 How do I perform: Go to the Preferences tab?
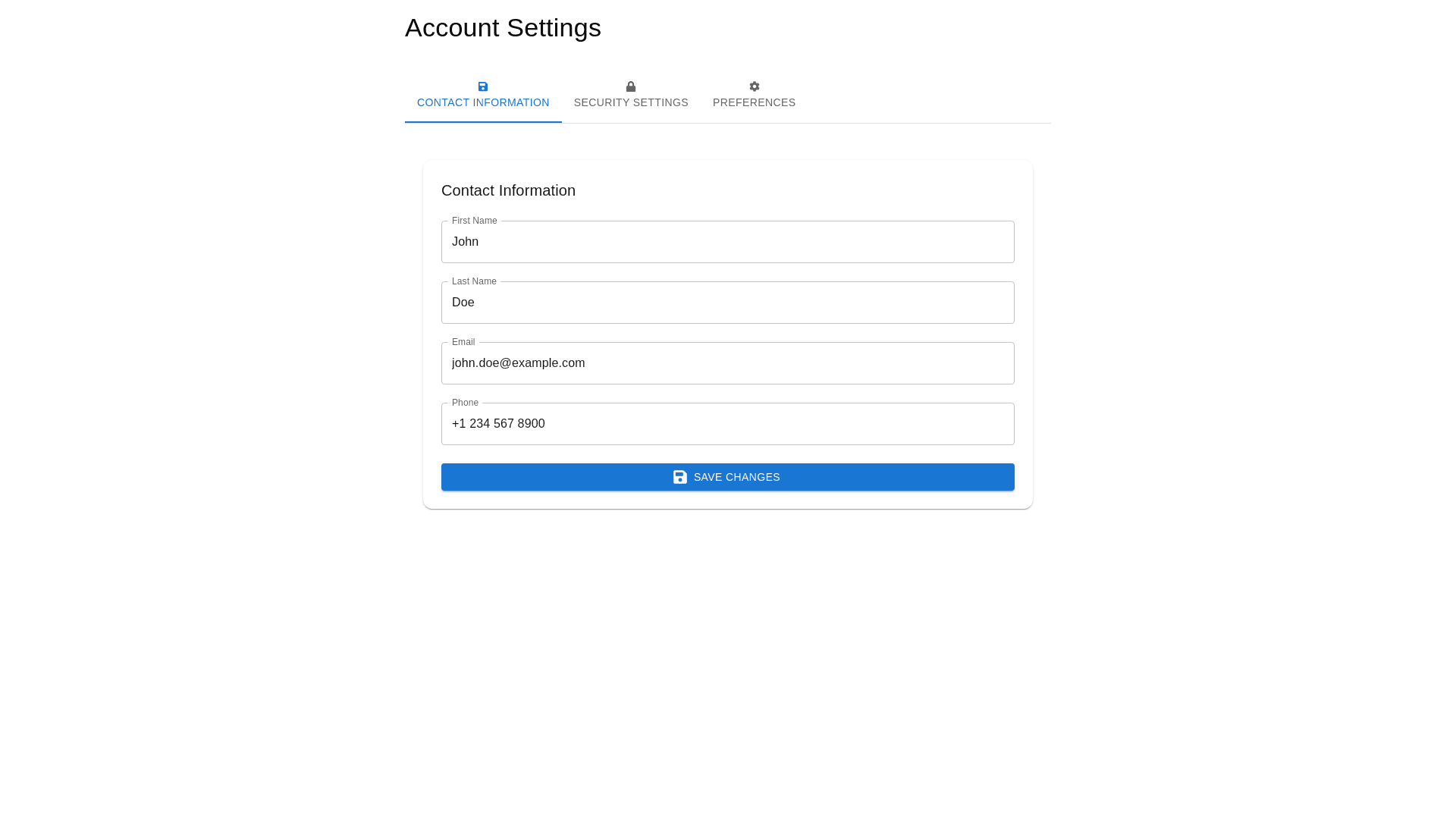tap(754, 102)
